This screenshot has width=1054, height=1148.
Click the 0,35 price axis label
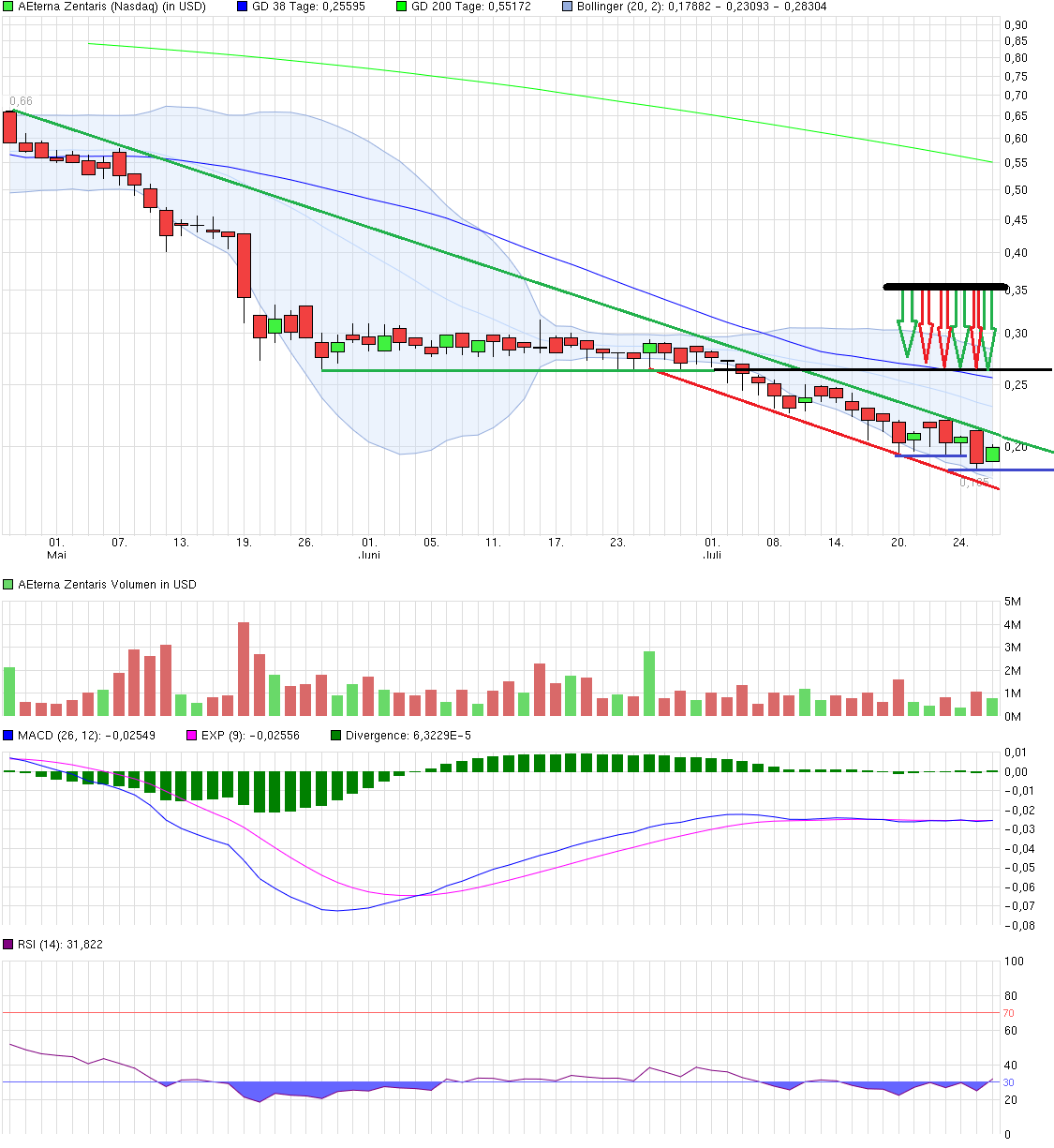[x=1017, y=291]
